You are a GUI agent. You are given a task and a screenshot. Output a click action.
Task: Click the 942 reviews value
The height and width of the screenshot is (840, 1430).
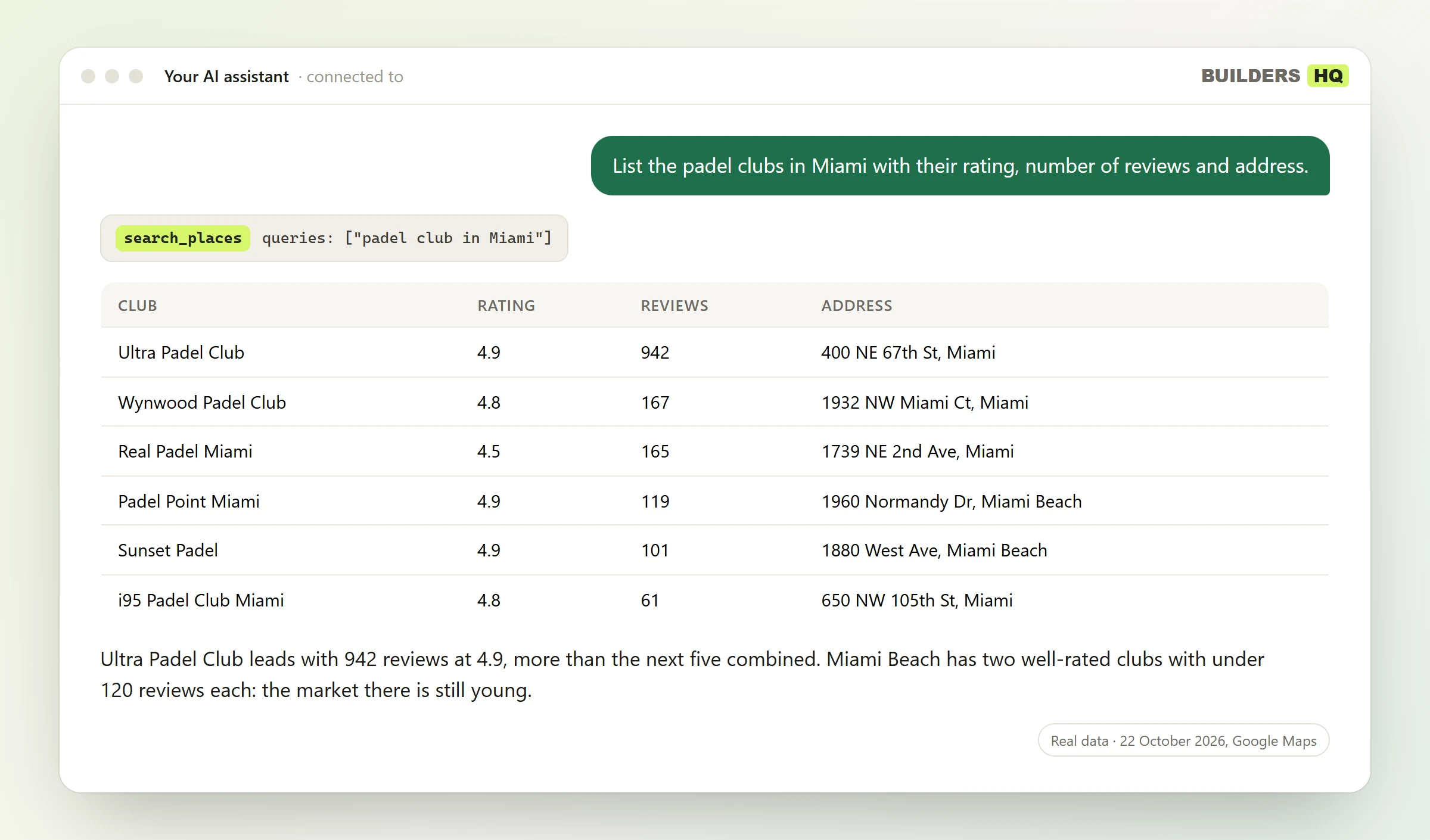tap(655, 353)
